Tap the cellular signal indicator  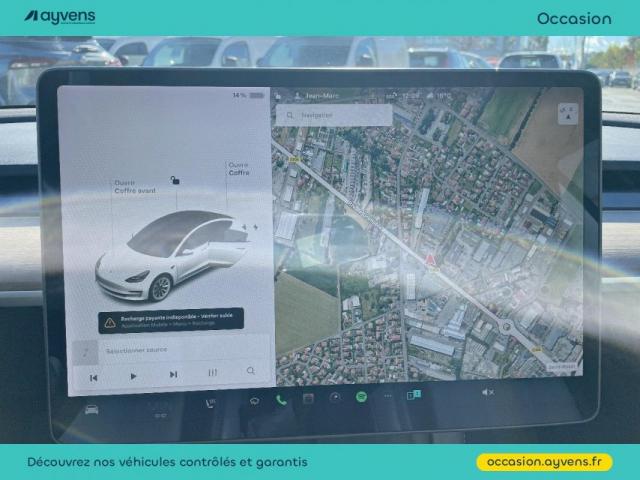391,96
